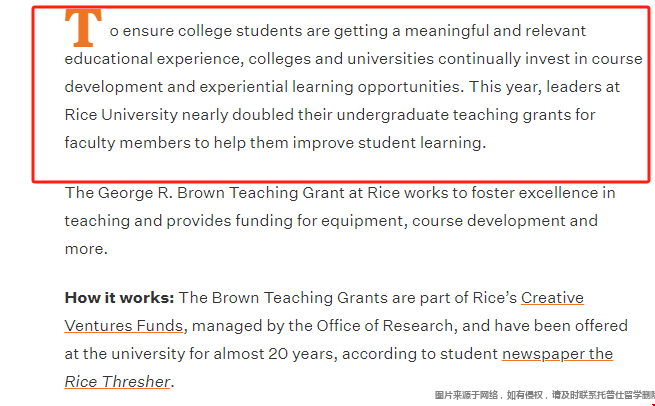Screen dimensions: 655x406
Task: Click the large orange drop cap T
Action: click(83, 28)
